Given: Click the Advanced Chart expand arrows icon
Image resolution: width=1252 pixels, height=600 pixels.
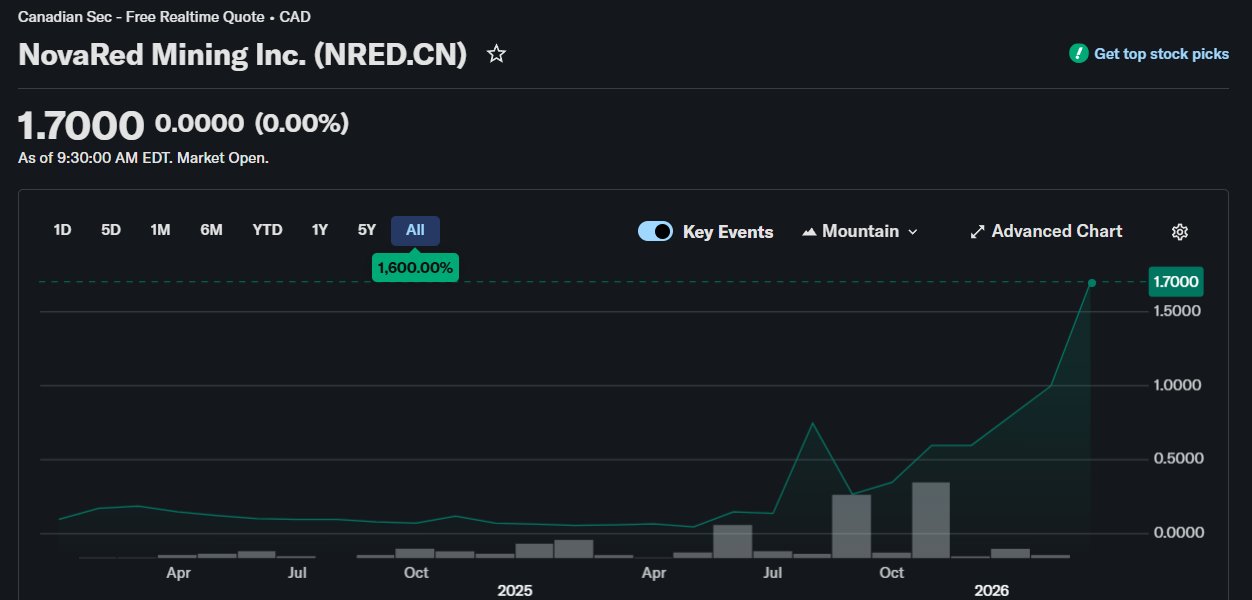Looking at the screenshot, I should [x=978, y=232].
